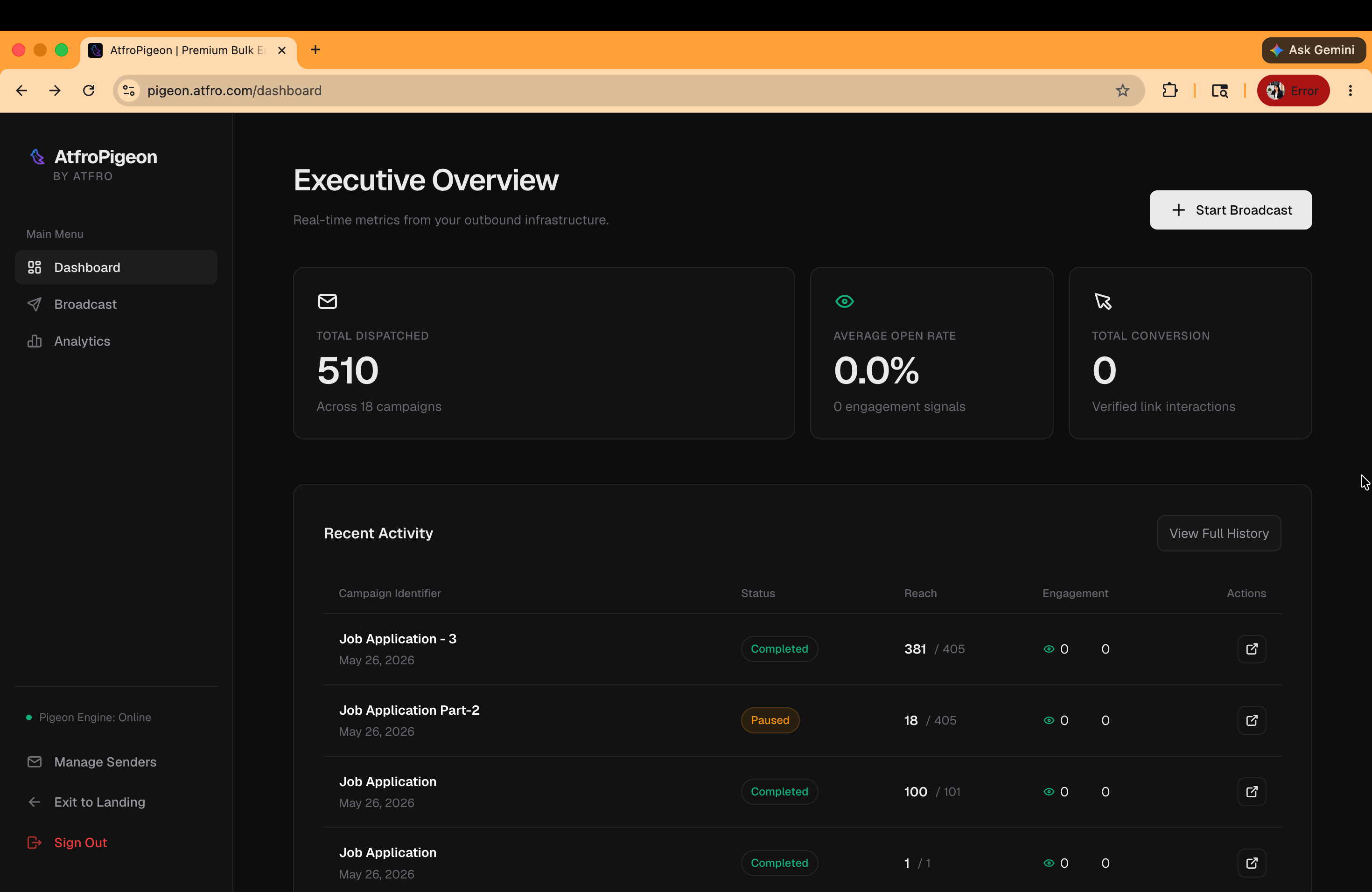The width and height of the screenshot is (1372, 892).
Task: Click the Analytics bar-chart icon
Action: tap(35, 341)
